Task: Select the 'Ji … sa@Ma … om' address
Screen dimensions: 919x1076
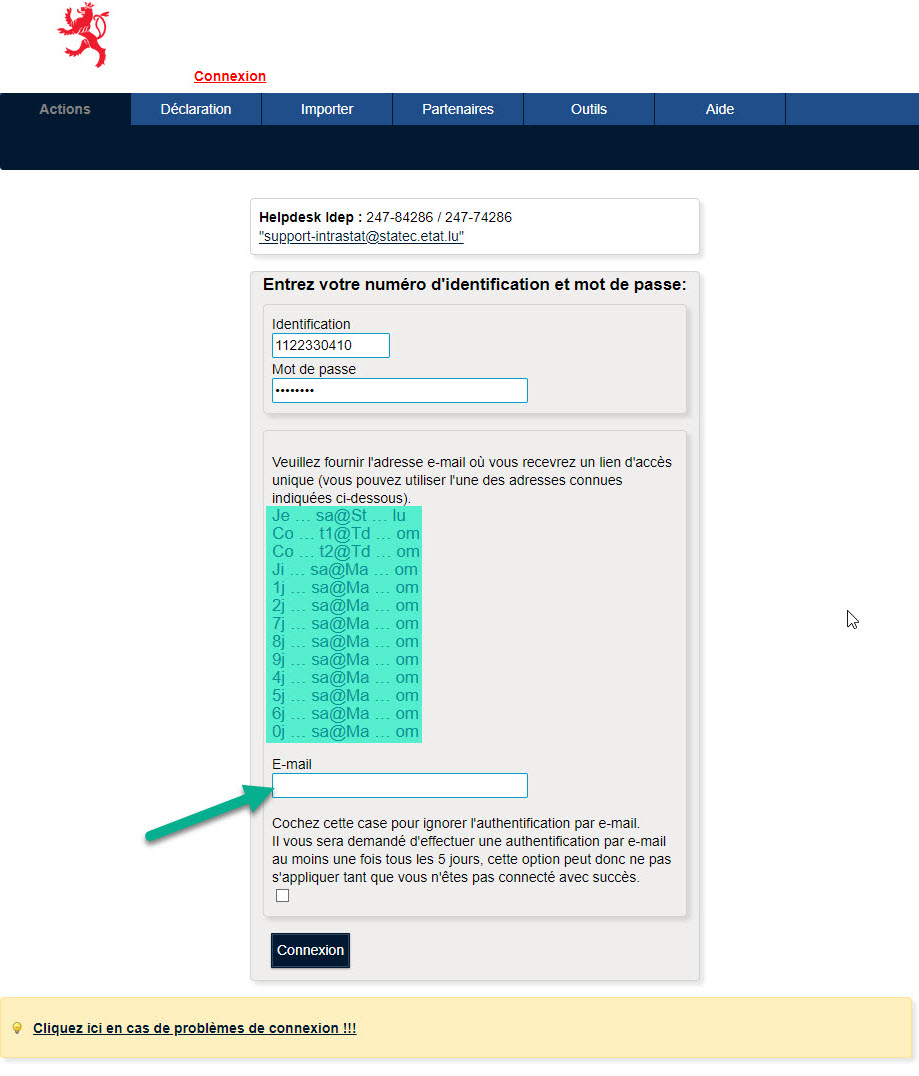Action: pyautogui.click(x=345, y=570)
